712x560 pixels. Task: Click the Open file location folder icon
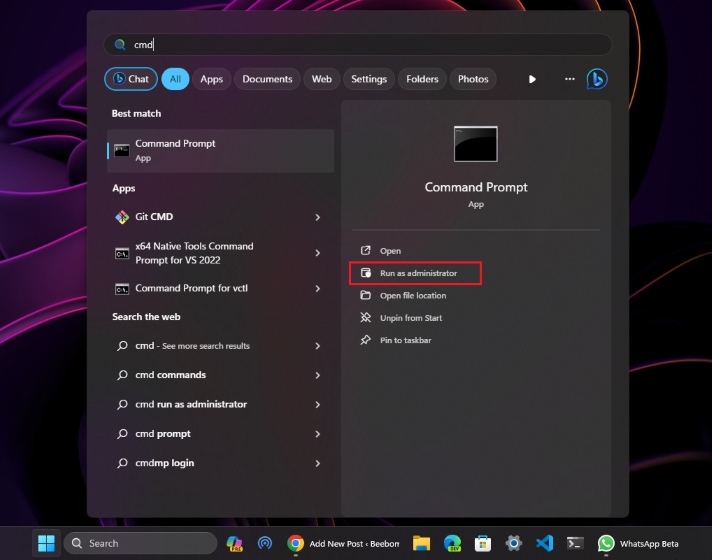pos(366,295)
